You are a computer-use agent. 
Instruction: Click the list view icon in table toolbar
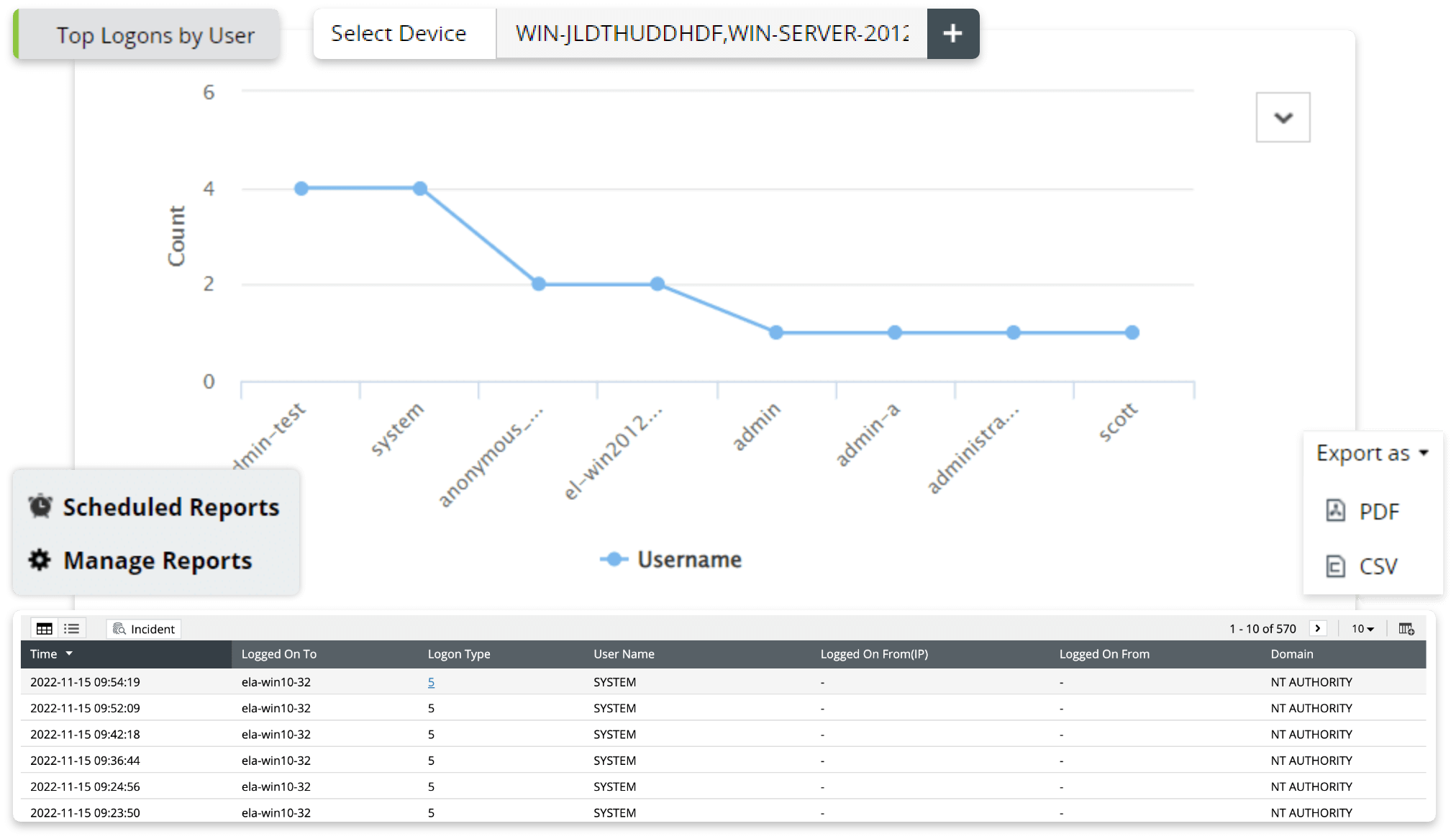pos(72,629)
